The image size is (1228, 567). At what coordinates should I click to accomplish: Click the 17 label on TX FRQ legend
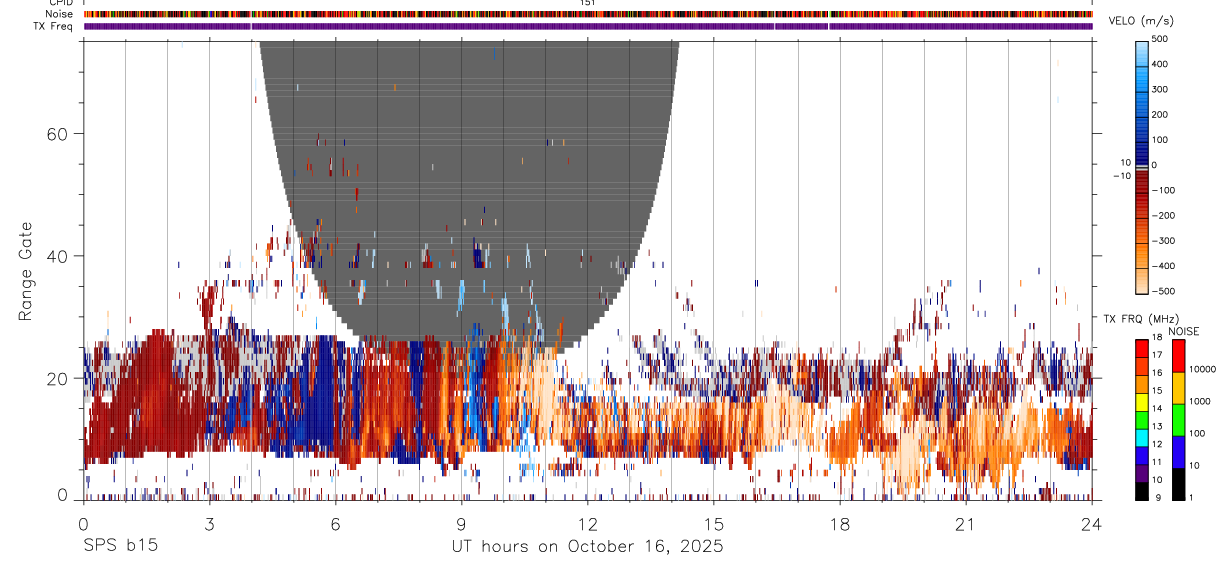coord(1156,355)
